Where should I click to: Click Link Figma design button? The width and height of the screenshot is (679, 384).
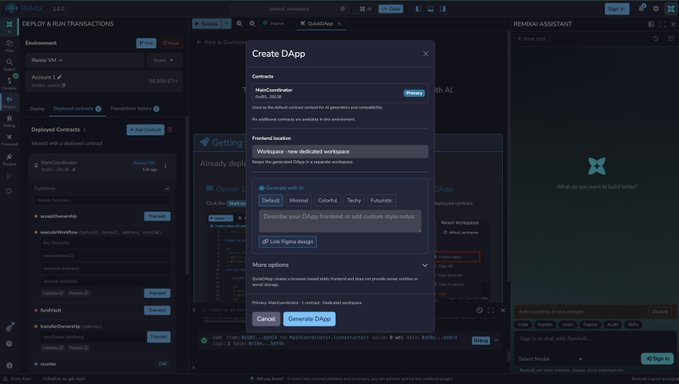coord(288,242)
